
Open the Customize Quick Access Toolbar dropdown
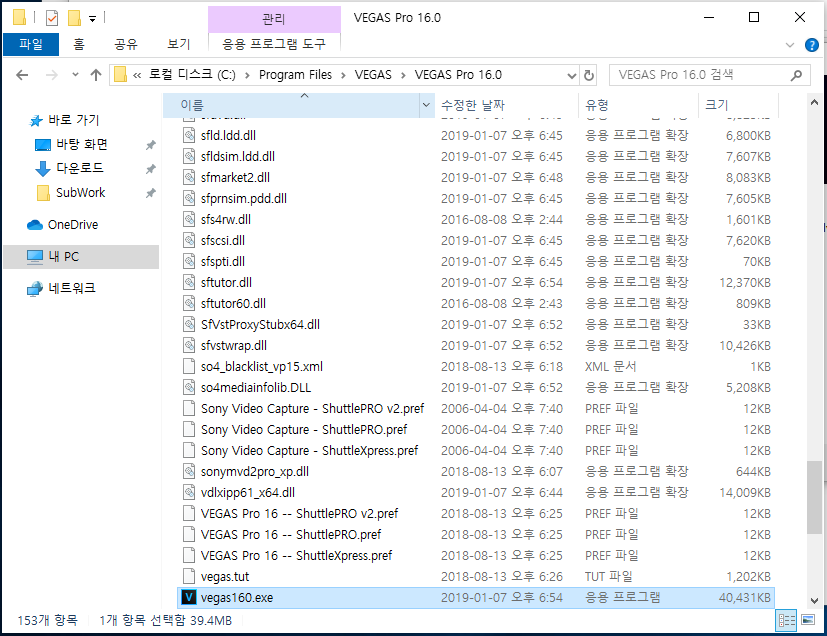tap(92, 20)
